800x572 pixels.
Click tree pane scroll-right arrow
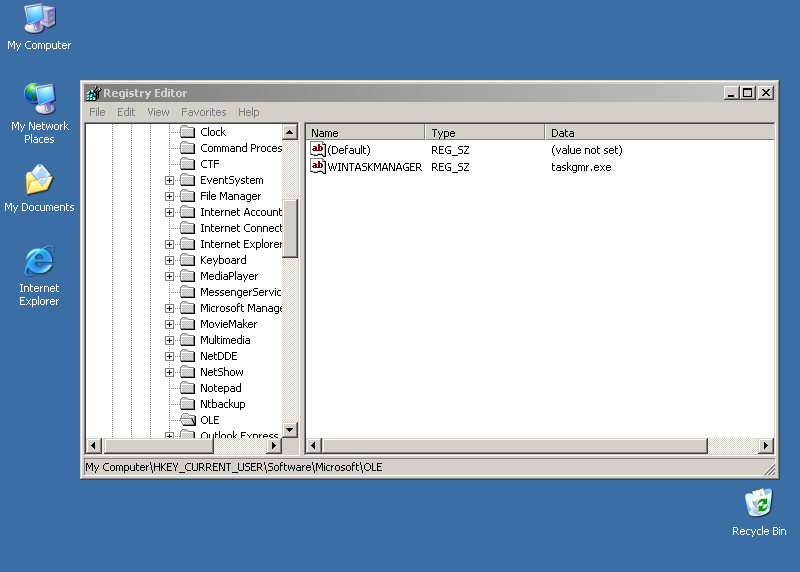[274, 445]
